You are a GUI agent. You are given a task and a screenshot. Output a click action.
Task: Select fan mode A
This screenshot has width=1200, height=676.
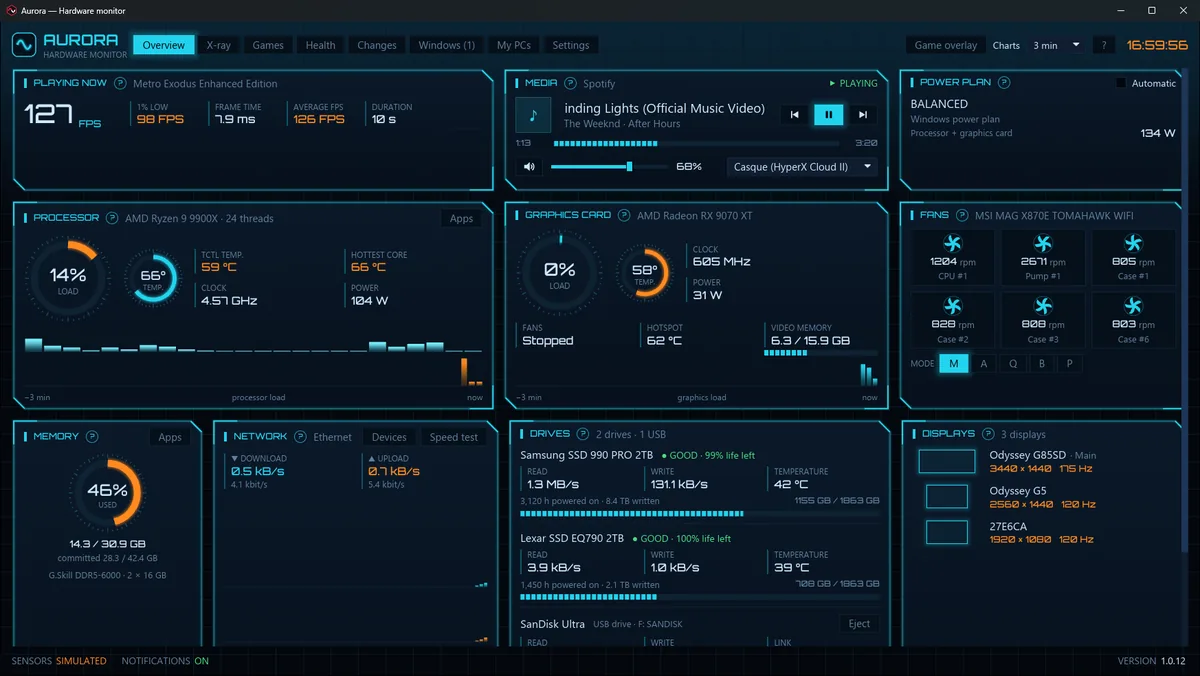[984, 364]
